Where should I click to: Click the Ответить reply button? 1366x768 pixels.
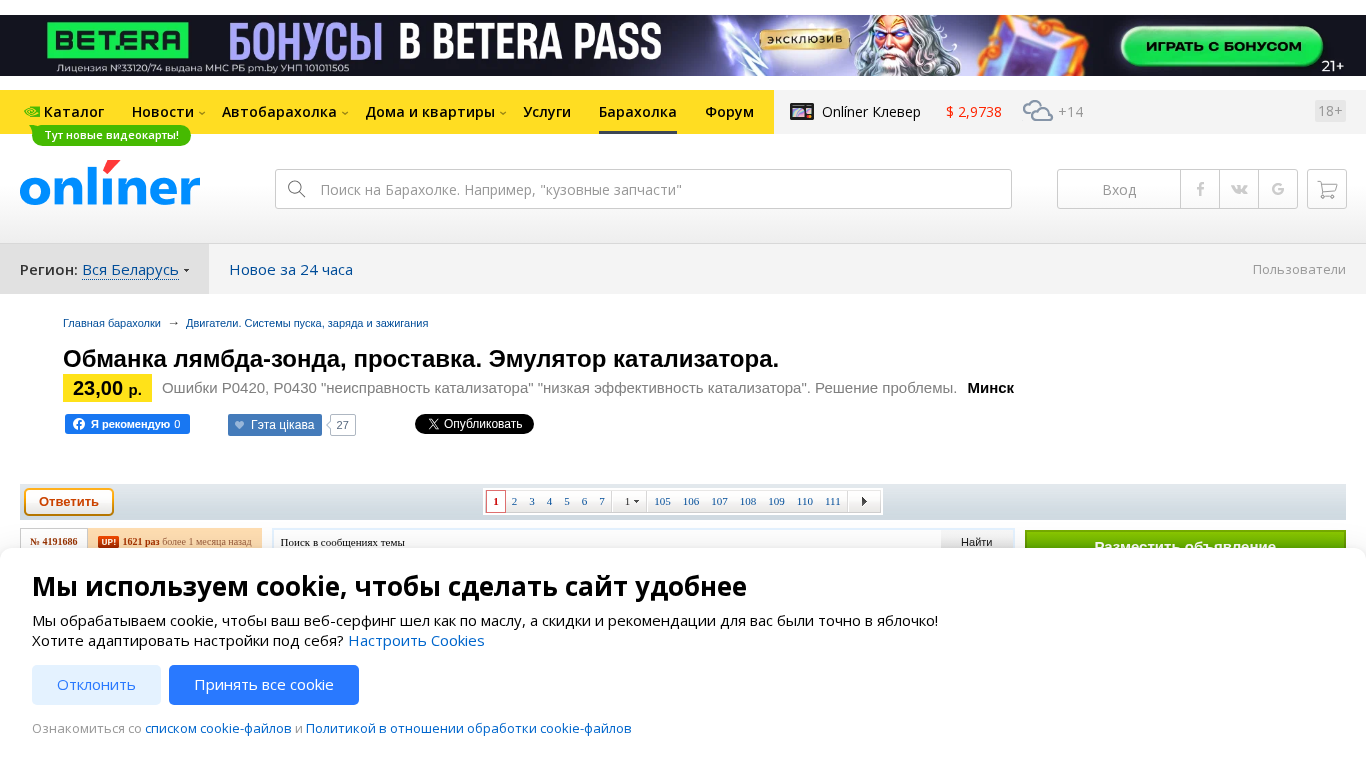coord(69,502)
